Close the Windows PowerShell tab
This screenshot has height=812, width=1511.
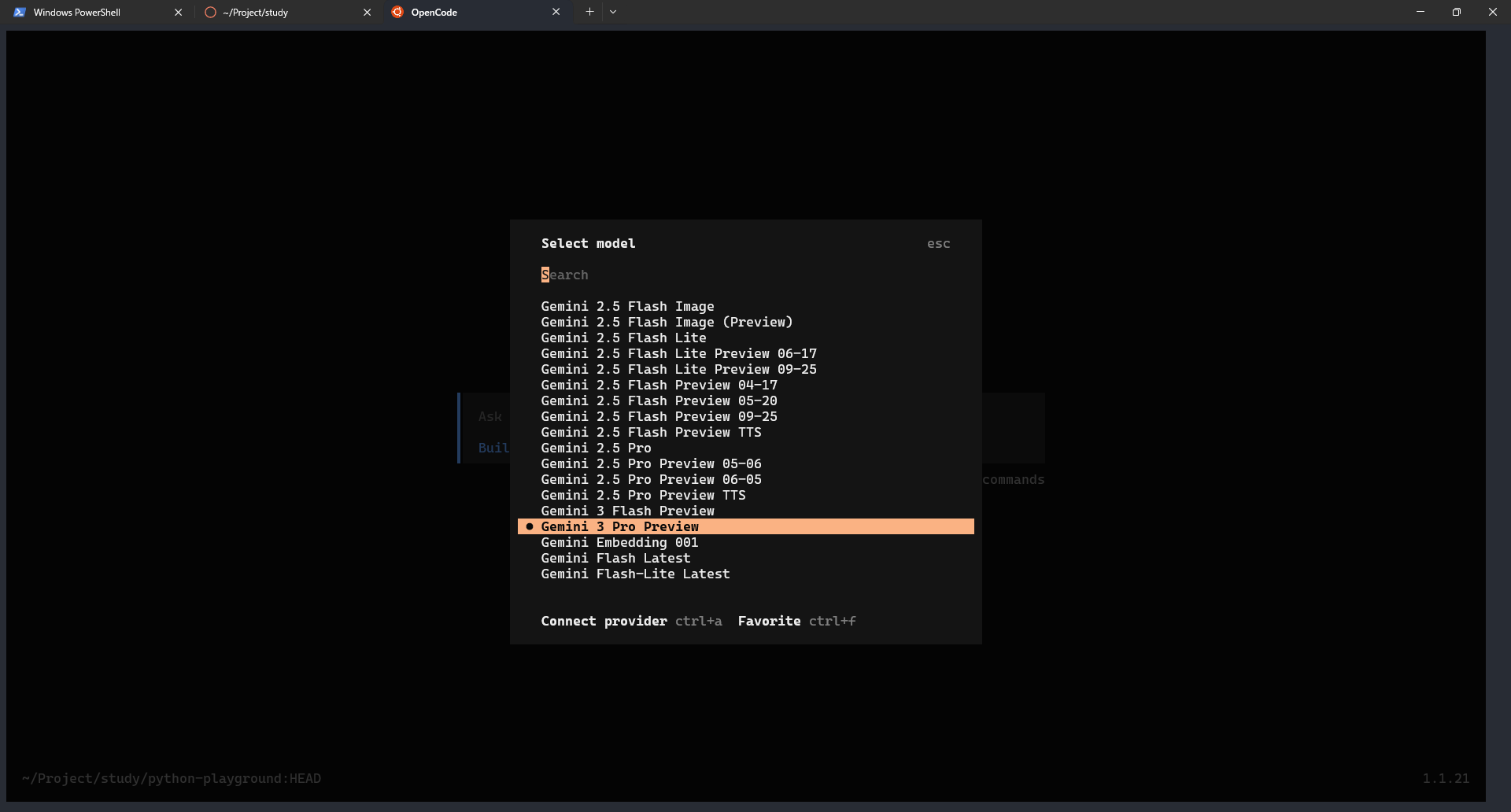coord(178,13)
